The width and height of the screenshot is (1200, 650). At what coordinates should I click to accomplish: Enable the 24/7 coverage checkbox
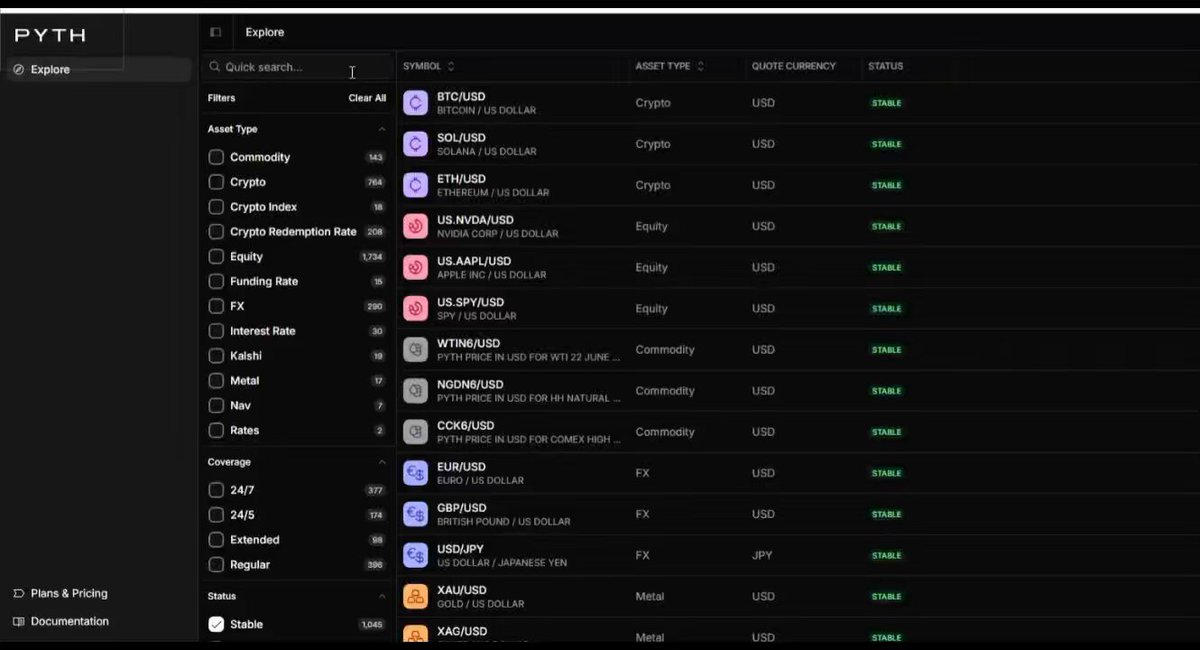pos(216,490)
